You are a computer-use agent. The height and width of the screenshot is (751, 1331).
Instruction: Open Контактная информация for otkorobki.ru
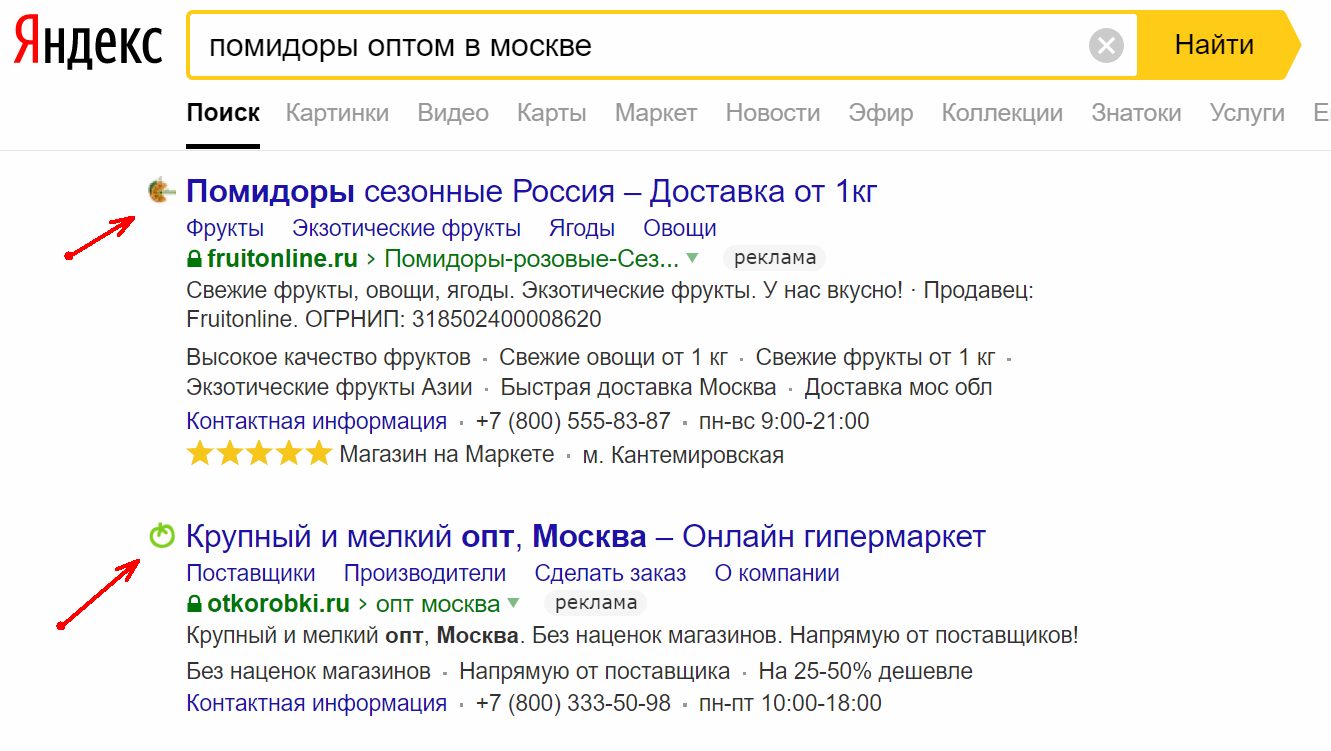[x=317, y=703]
